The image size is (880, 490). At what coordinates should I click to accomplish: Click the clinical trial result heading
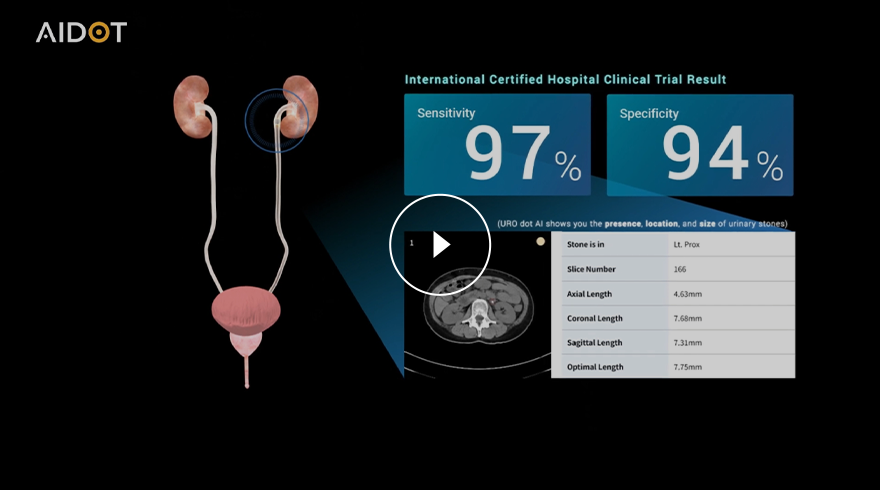(x=565, y=79)
